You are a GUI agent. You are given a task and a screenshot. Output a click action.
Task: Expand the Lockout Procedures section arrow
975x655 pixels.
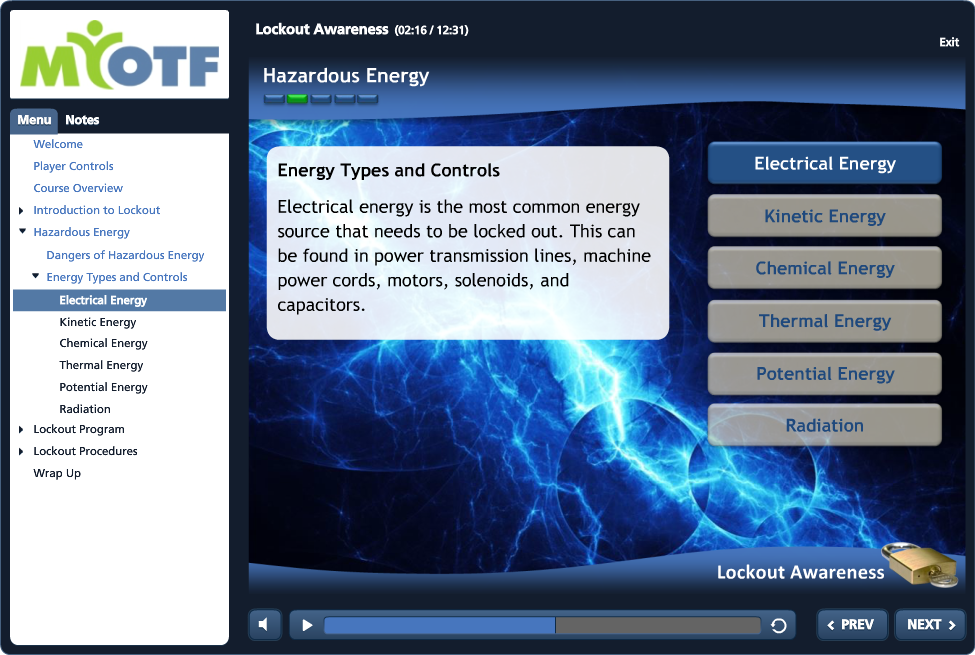[21, 451]
